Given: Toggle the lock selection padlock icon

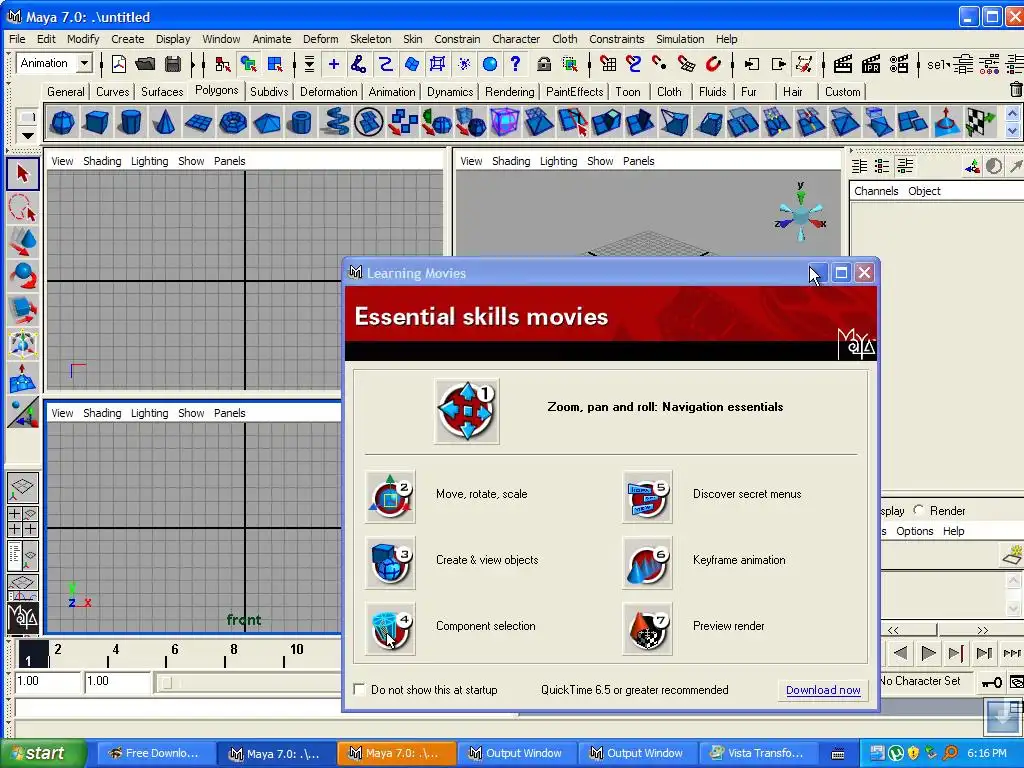Looking at the screenshot, I should tap(543, 64).
